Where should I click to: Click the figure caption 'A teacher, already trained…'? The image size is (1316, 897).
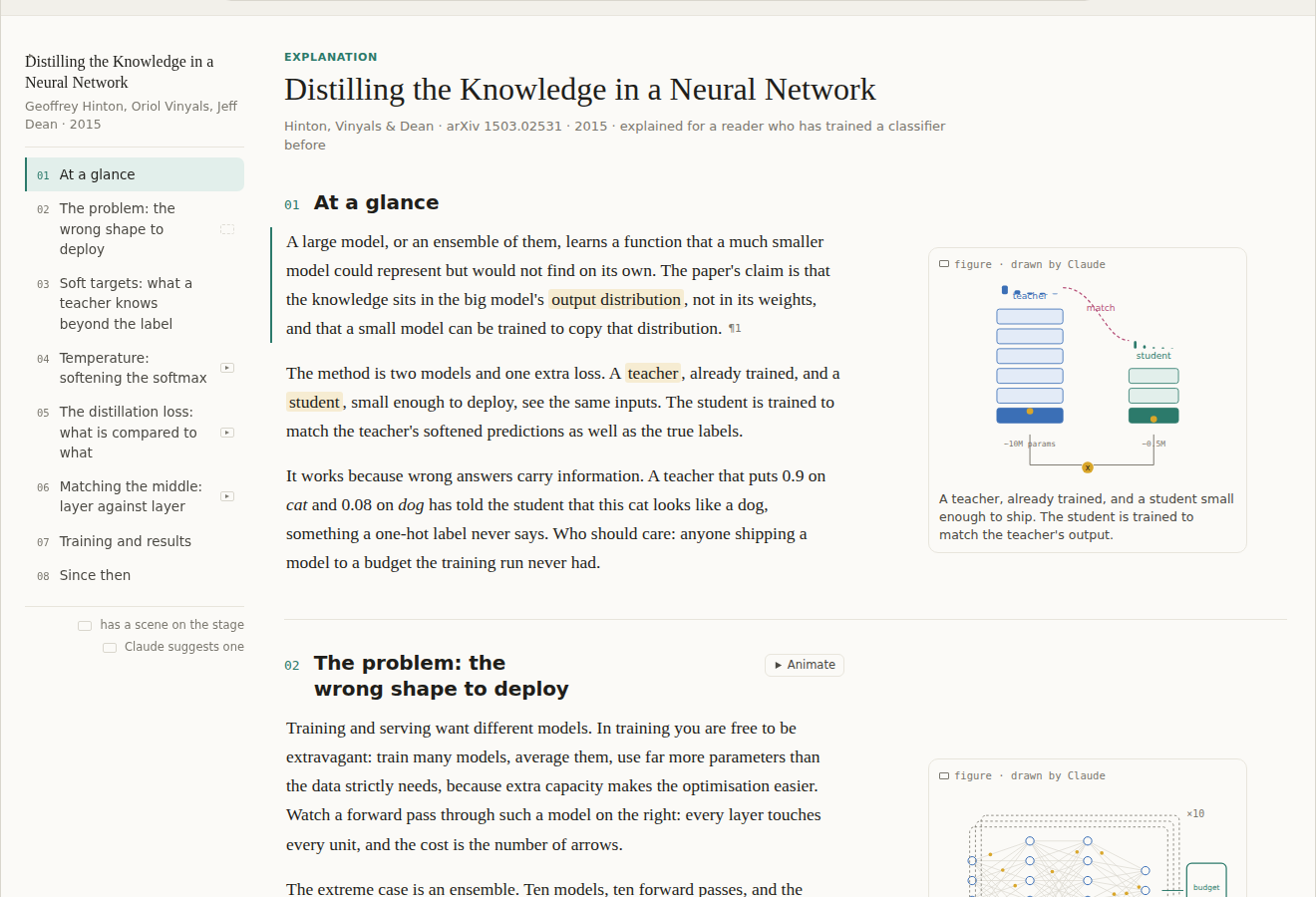[1087, 517]
